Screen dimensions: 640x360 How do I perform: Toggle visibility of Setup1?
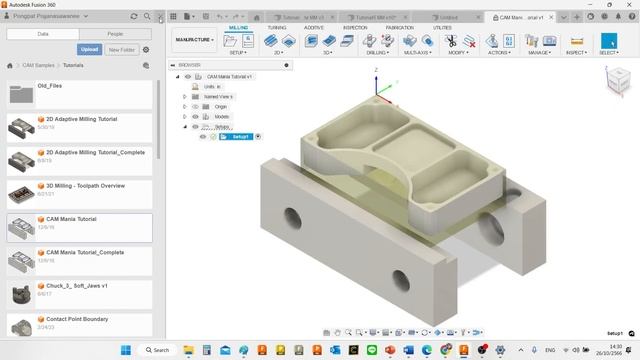coord(203,137)
